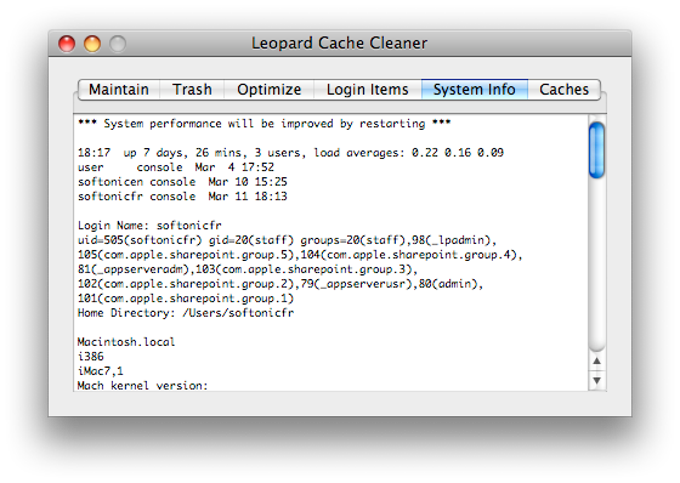Close the Leopard Cache Cleaner window
This screenshot has height=483, width=680.
pyautogui.click(x=67, y=44)
